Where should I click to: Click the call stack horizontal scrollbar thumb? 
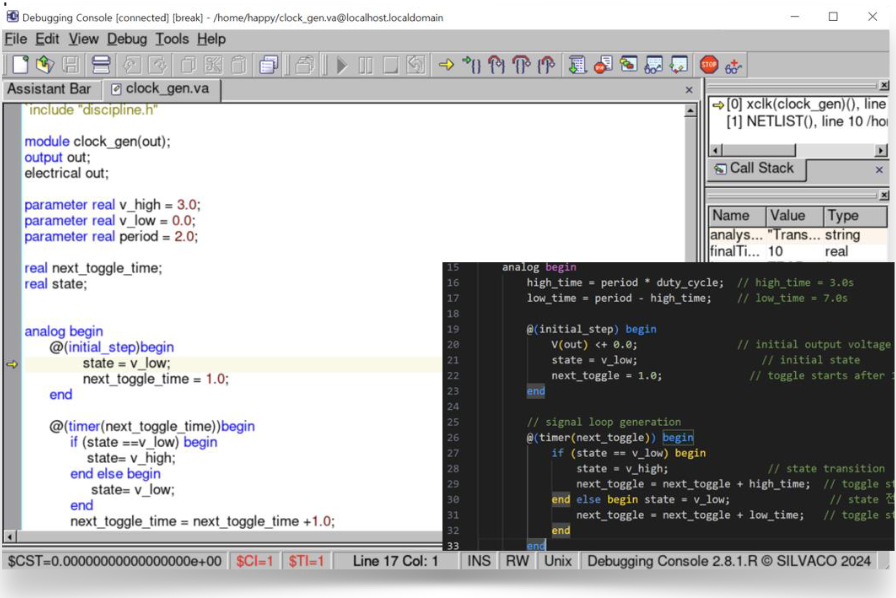pos(758,150)
